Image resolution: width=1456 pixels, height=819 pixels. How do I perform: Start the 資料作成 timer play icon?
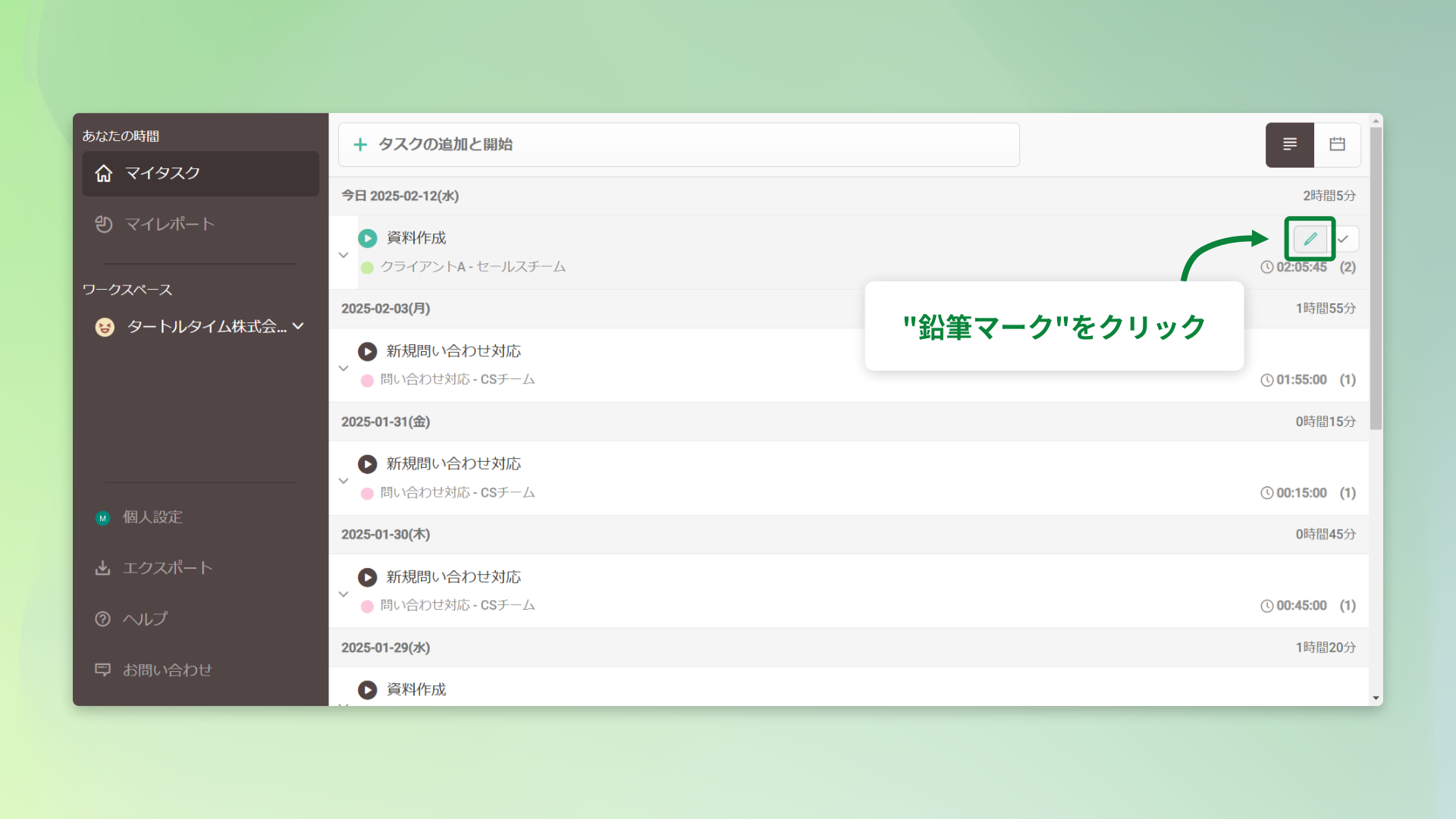point(368,238)
